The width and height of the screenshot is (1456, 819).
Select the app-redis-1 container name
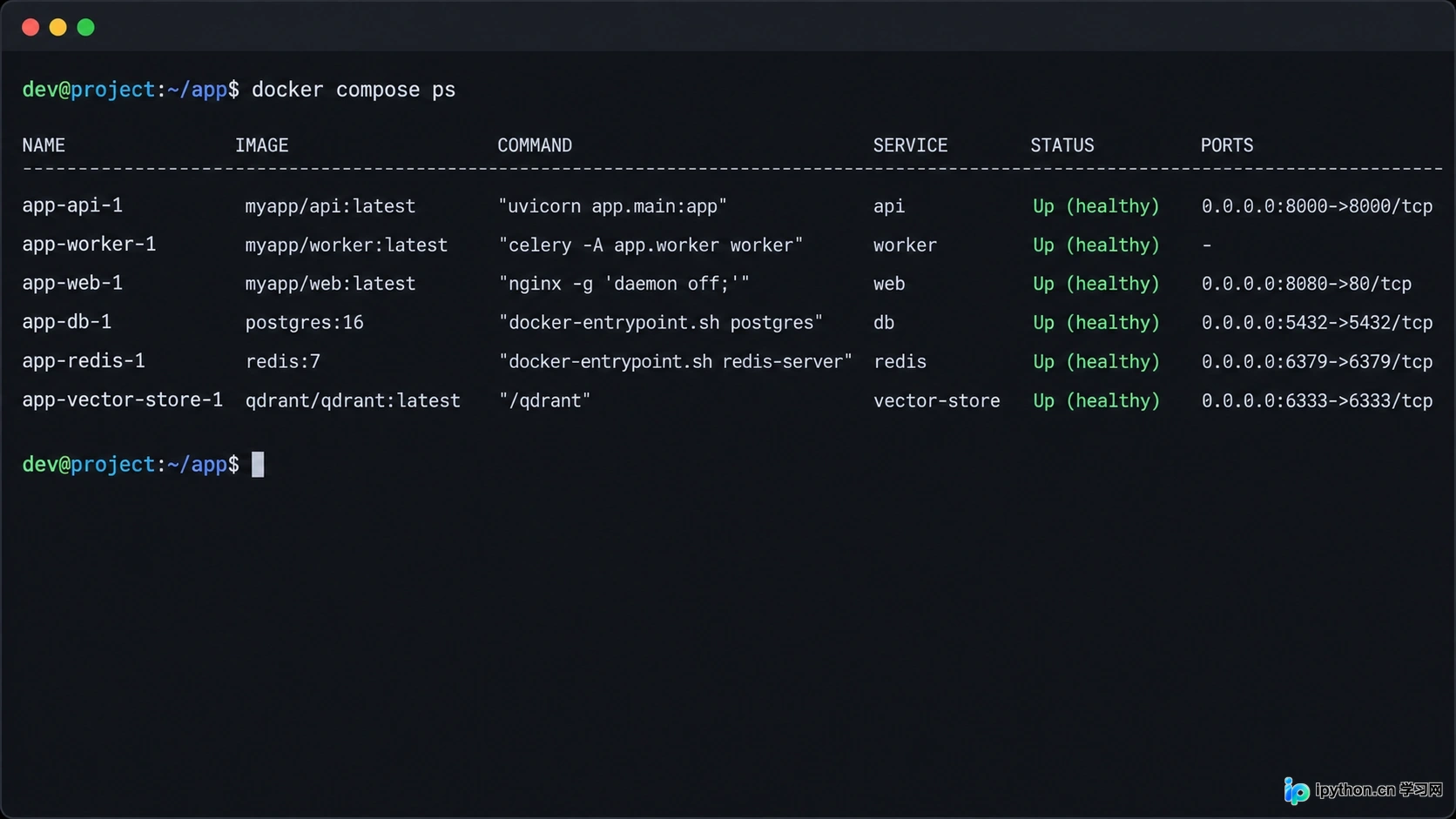(84, 360)
